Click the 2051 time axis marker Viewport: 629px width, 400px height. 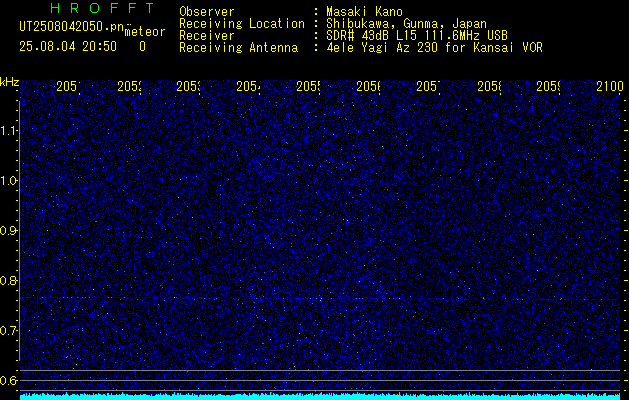[x=68, y=86]
